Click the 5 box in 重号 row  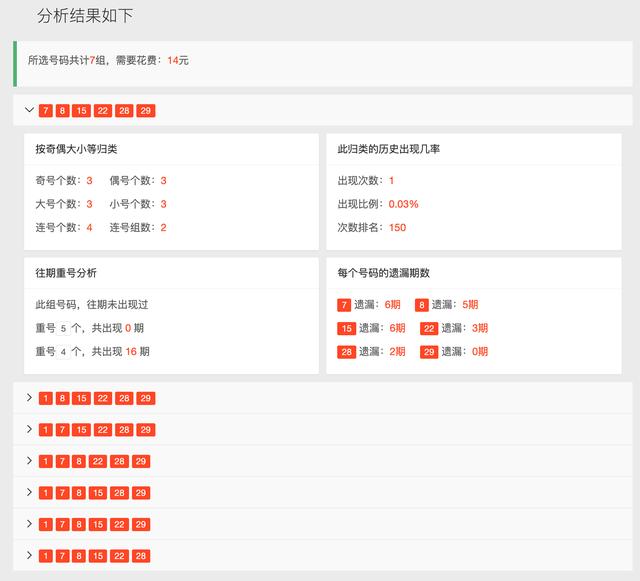point(64,328)
